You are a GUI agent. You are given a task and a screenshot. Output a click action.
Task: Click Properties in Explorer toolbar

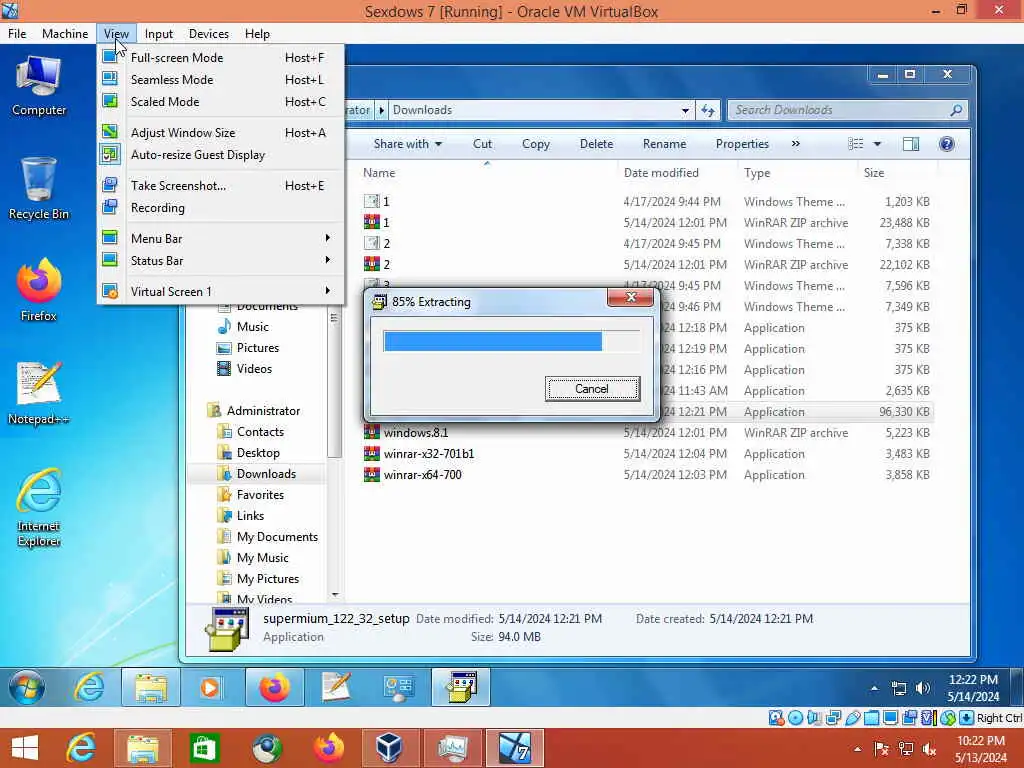742,144
